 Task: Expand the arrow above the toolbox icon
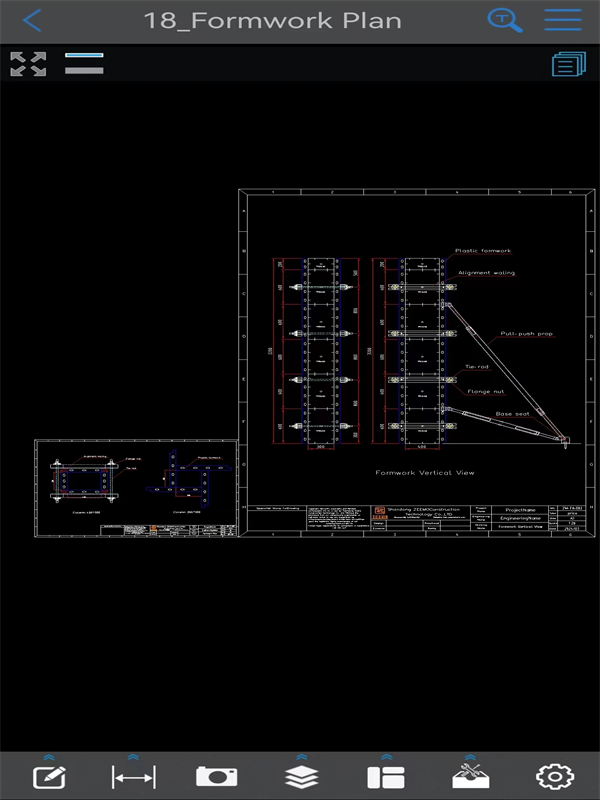coord(468,758)
